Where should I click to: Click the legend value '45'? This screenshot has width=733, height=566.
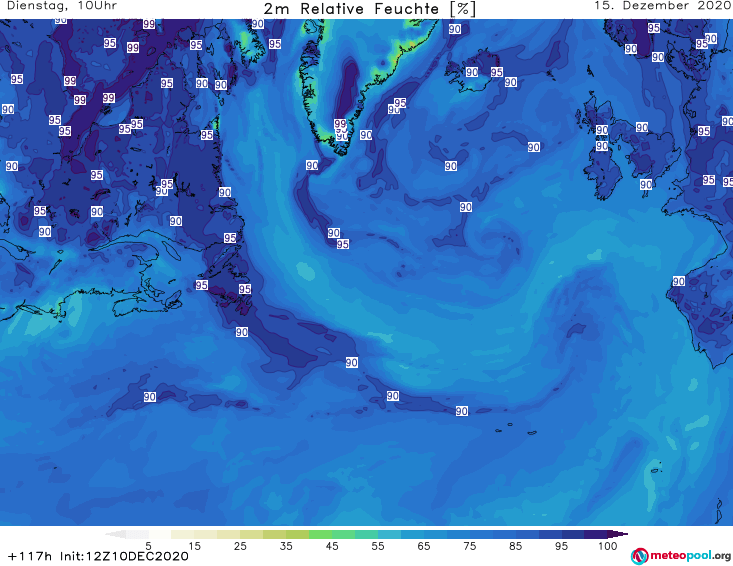point(332,546)
